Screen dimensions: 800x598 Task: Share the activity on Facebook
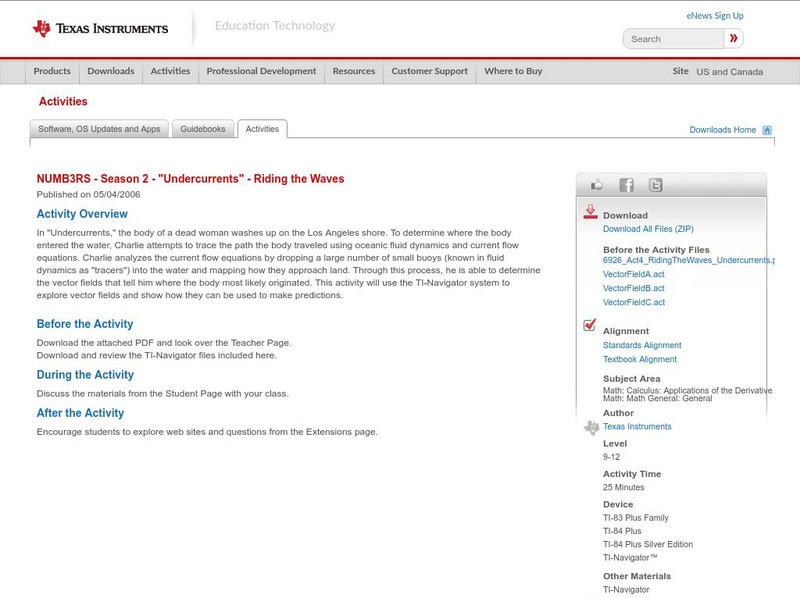click(x=626, y=185)
